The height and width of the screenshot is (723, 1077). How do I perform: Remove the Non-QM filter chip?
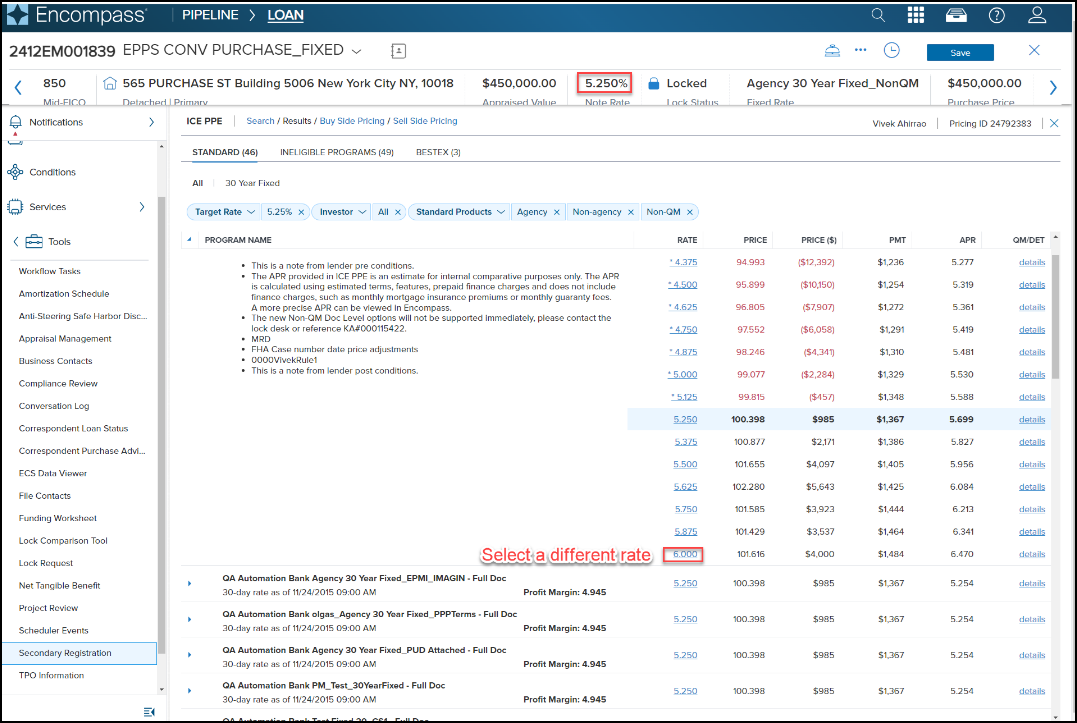[690, 212]
